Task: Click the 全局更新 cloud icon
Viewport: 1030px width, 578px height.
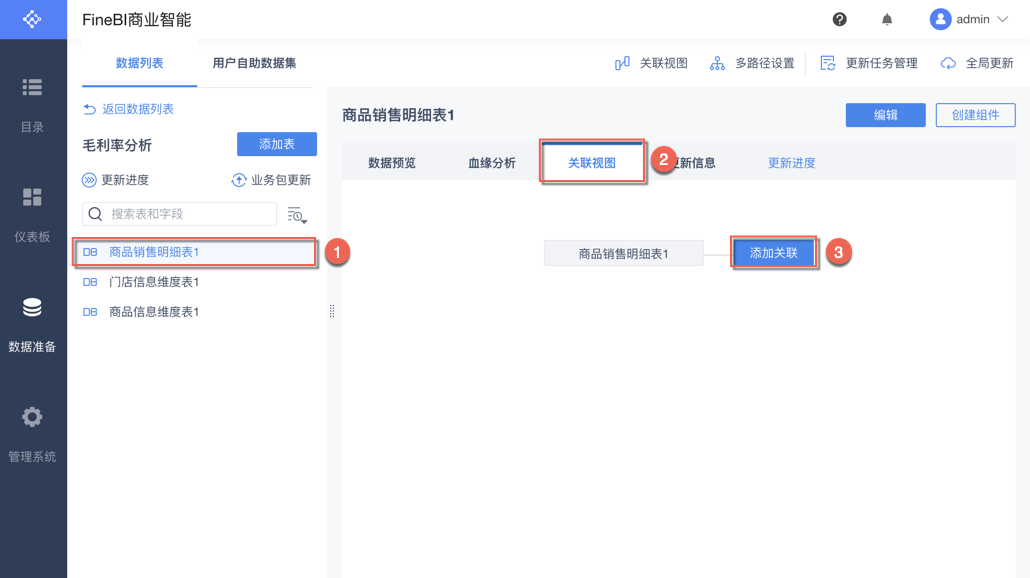Action: coord(948,63)
